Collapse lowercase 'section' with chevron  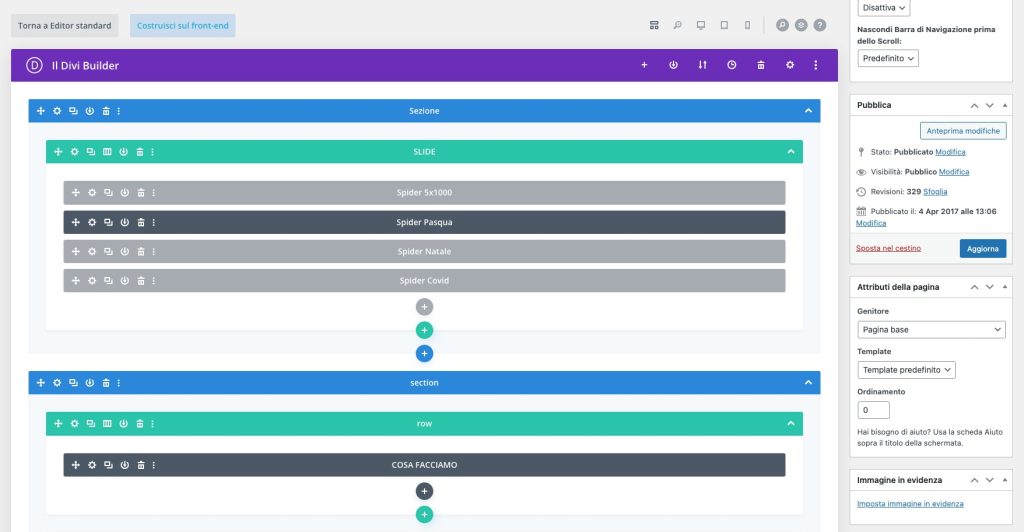[x=808, y=383]
